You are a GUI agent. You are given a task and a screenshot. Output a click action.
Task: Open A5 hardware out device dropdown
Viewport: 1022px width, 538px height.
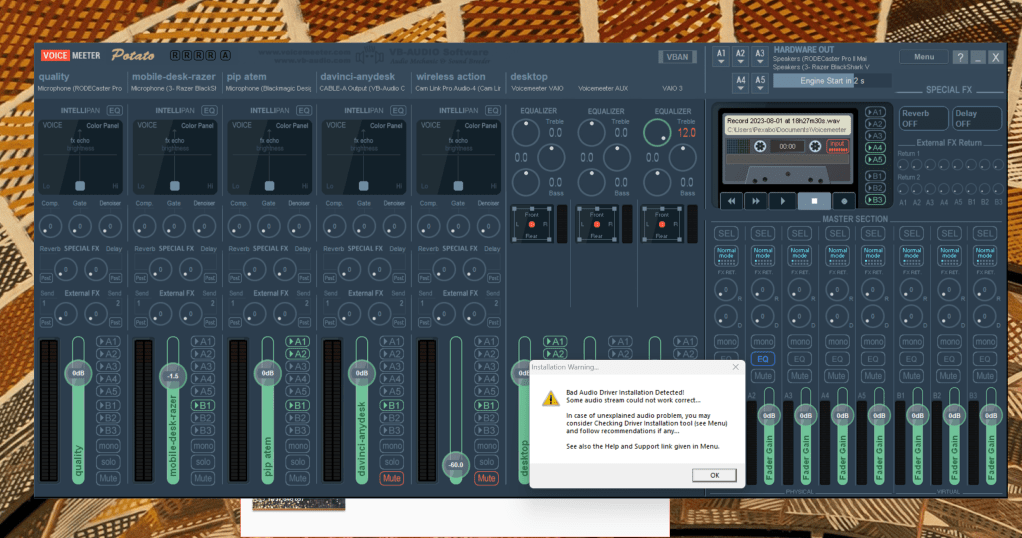tap(760, 82)
